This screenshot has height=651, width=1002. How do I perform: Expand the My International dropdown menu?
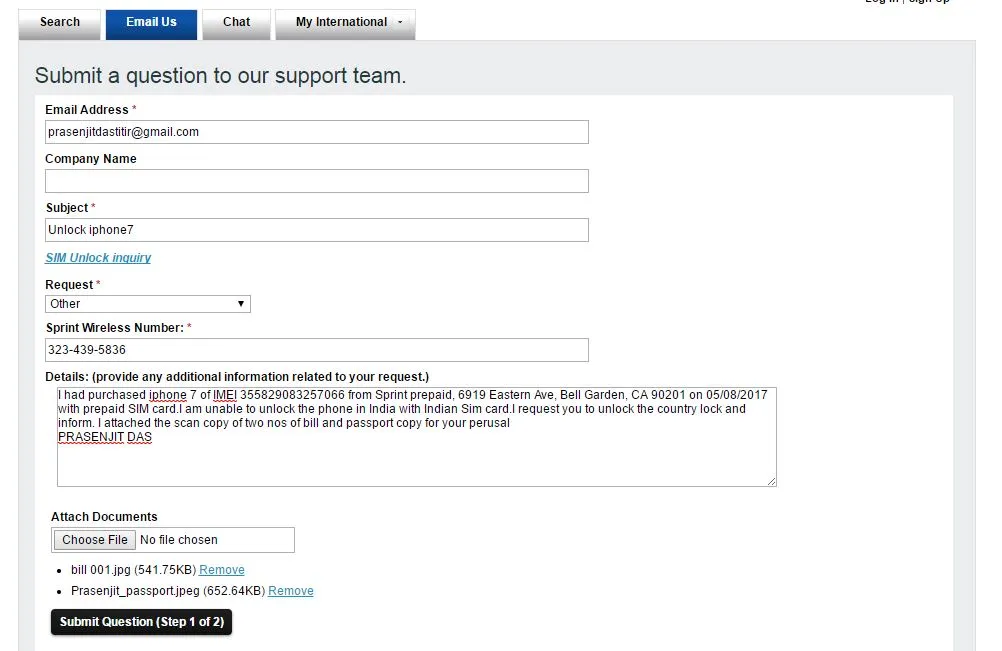pyautogui.click(x=345, y=23)
